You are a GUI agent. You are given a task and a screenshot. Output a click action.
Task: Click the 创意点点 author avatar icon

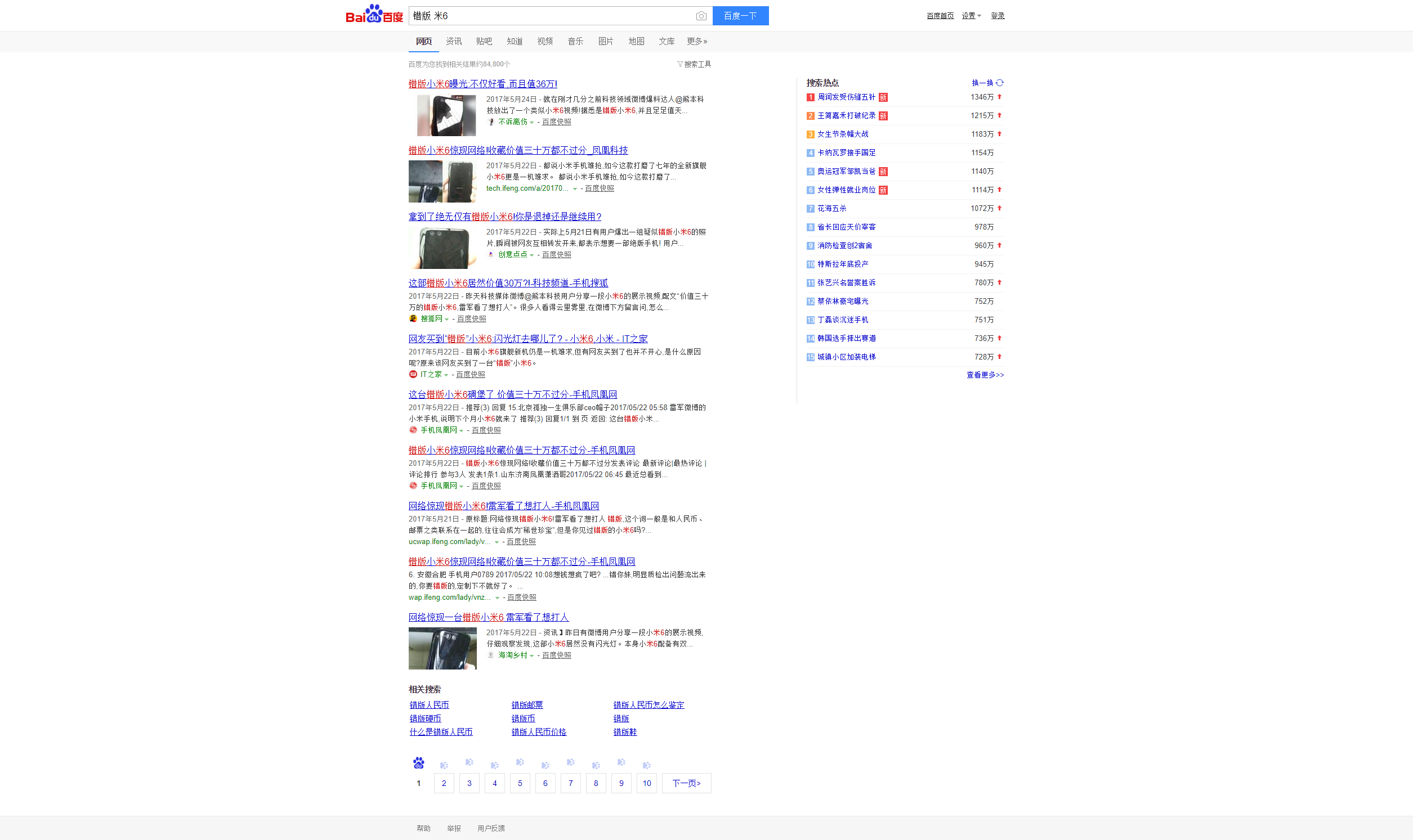(x=491, y=255)
